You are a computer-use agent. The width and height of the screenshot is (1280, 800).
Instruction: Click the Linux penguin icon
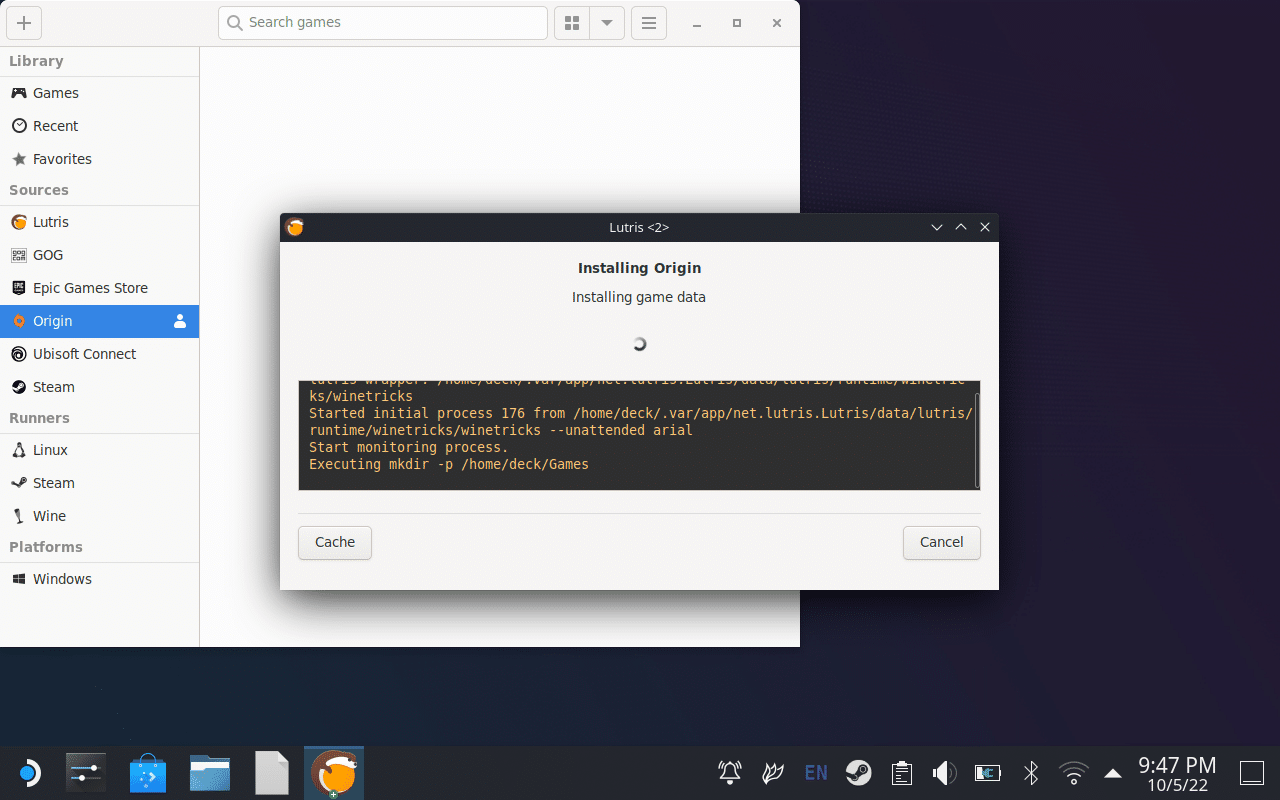tap(19, 450)
